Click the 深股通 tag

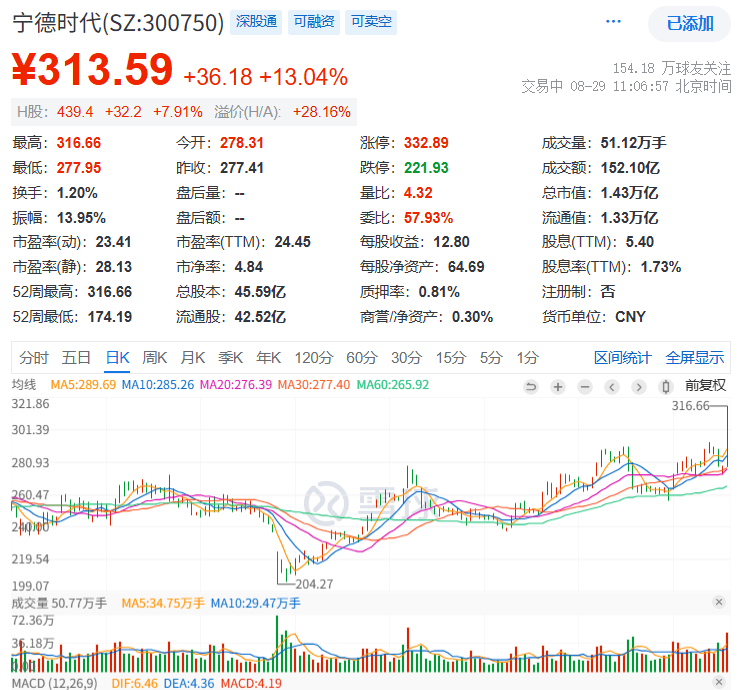[256, 22]
